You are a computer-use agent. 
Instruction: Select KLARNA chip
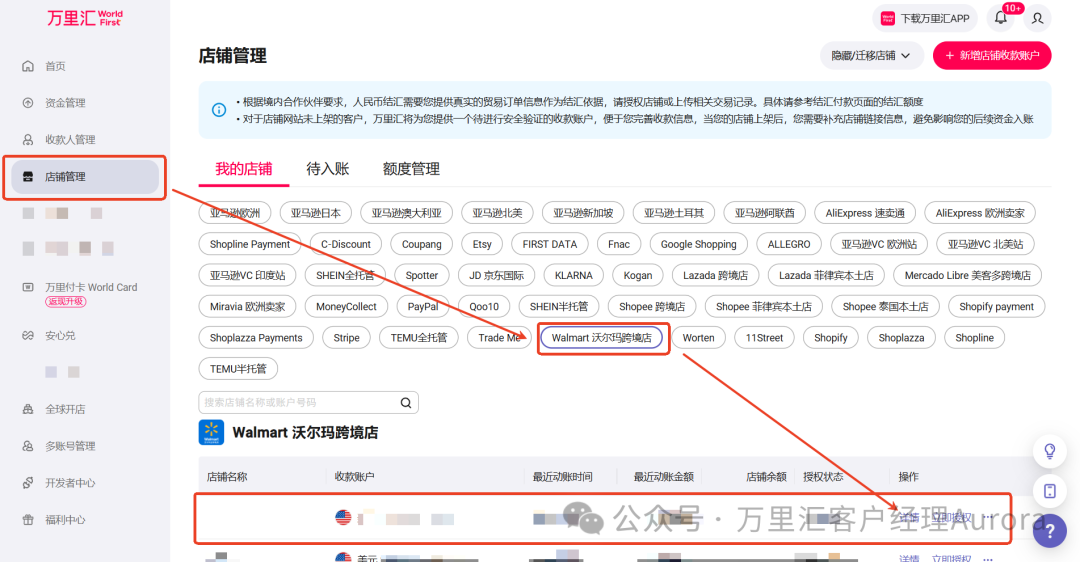573,275
